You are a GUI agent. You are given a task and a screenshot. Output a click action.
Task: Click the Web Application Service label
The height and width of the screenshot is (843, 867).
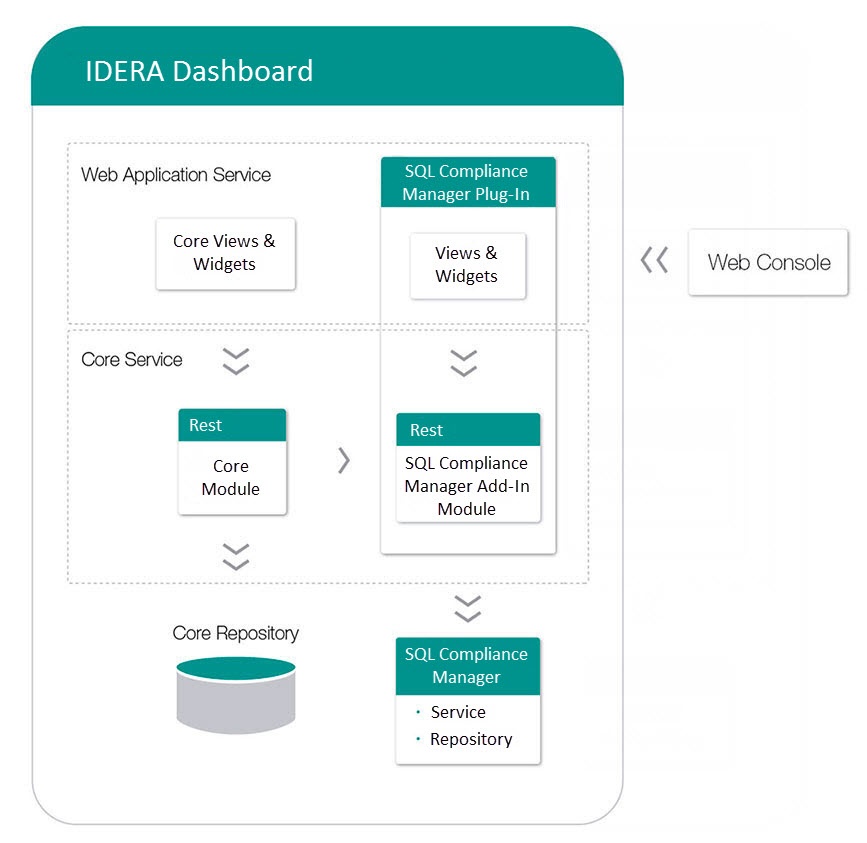(x=176, y=175)
